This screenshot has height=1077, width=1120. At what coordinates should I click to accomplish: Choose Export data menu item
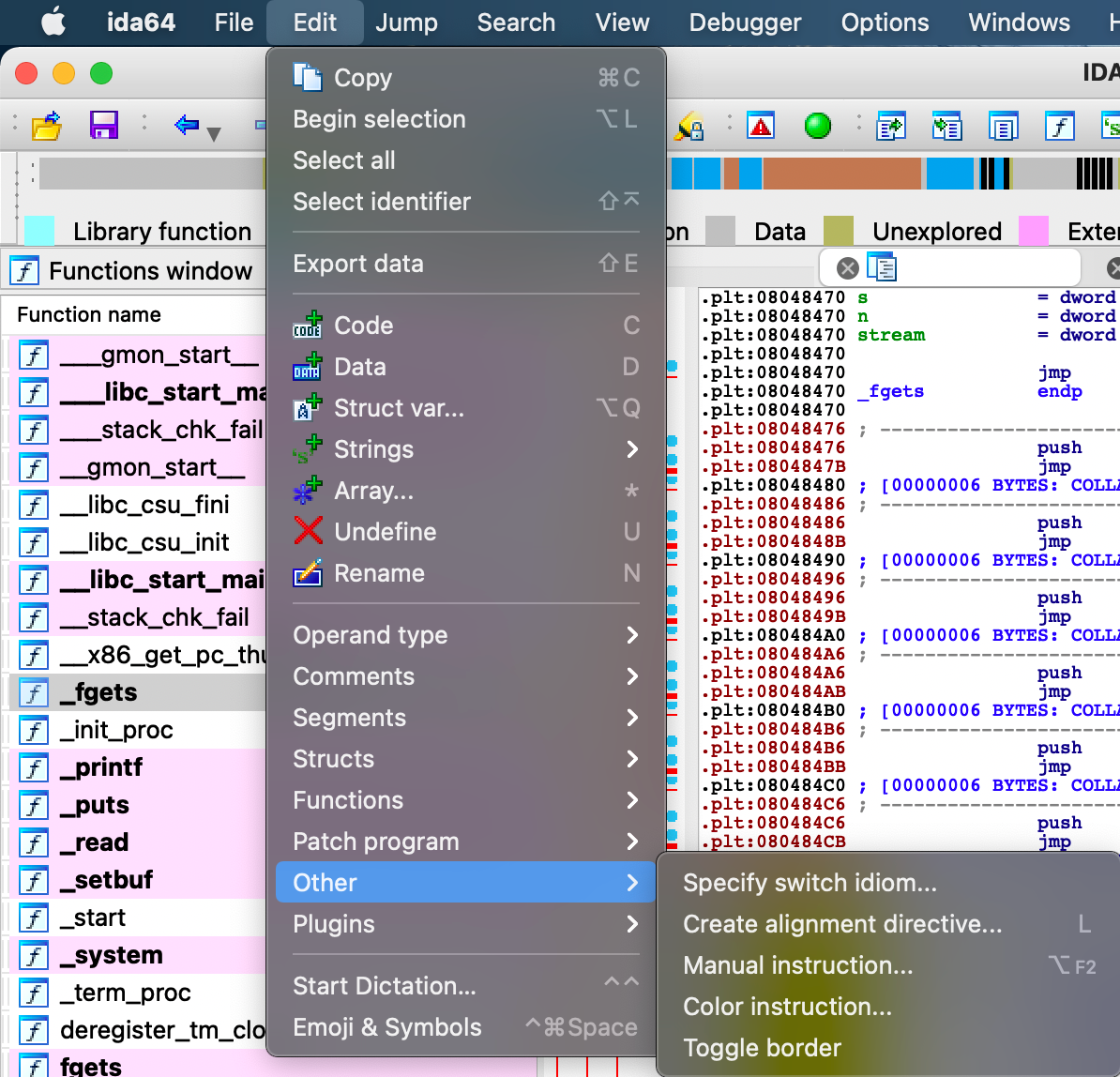[x=465, y=264]
